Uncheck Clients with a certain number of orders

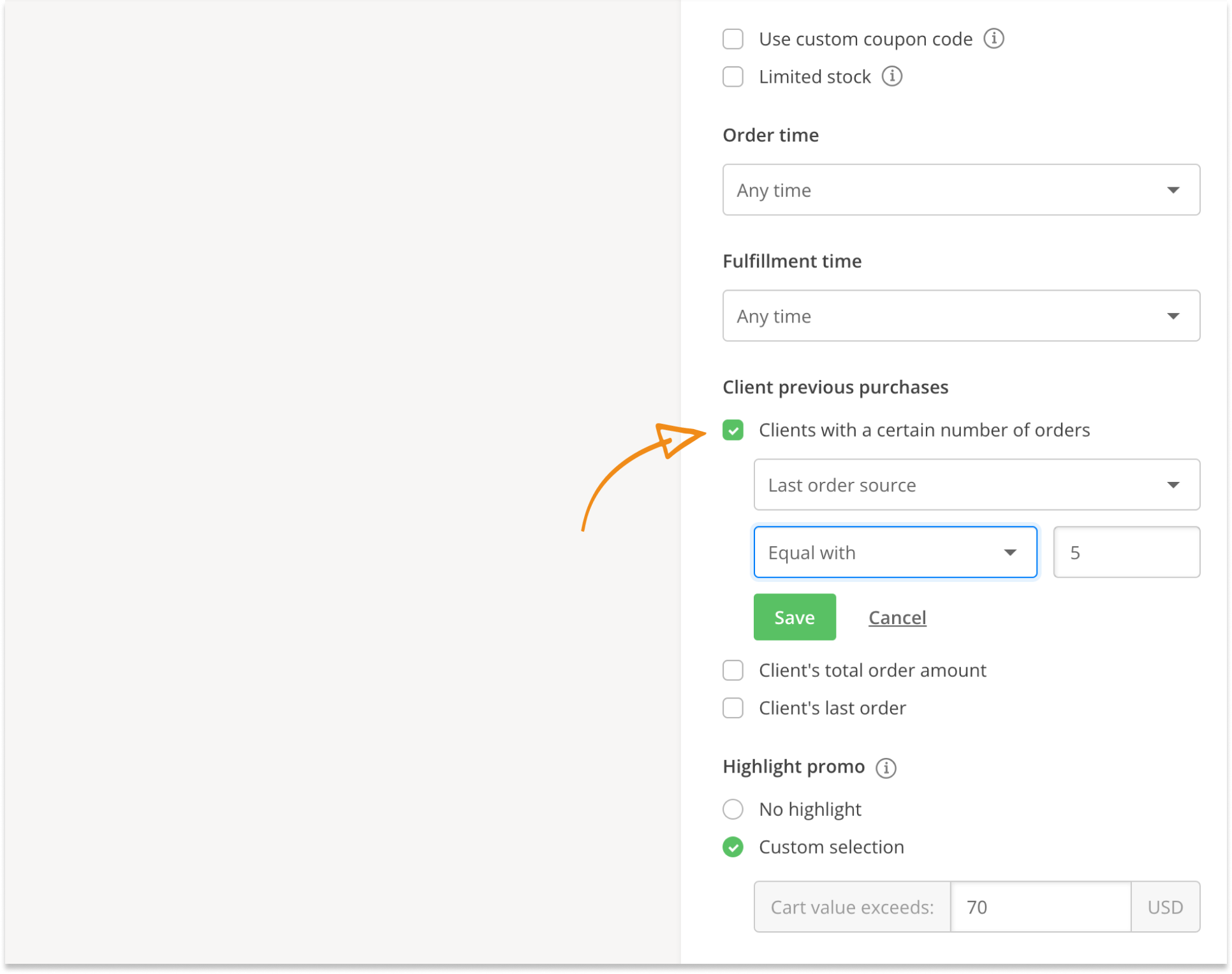click(x=733, y=430)
